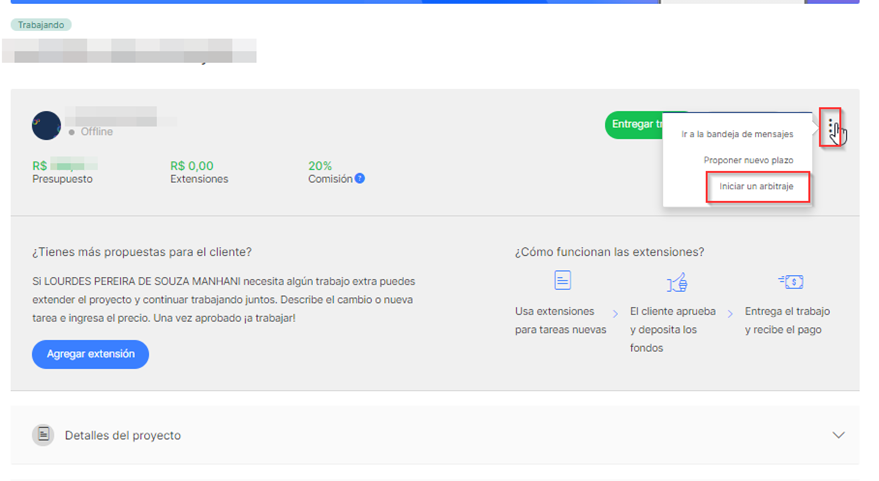The width and height of the screenshot is (879, 481).
Task: Click the "Detalles del proyecto" section title
Action: tap(122, 436)
